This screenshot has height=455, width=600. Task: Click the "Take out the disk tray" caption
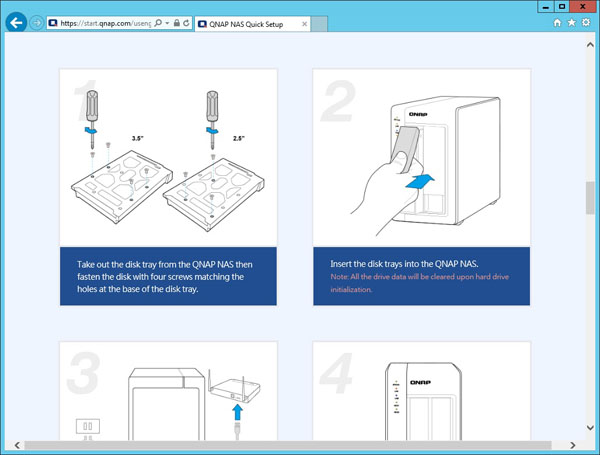[165, 277]
